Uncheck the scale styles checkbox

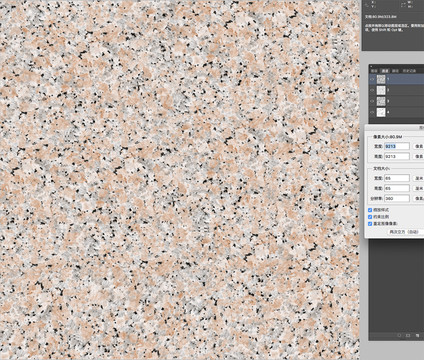click(370, 210)
